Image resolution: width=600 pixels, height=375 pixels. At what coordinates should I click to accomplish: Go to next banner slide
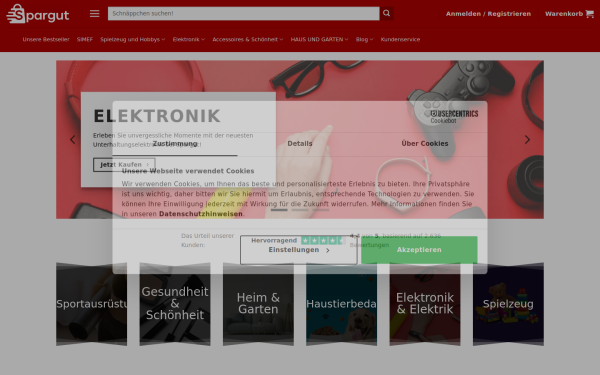click(527, 140)
